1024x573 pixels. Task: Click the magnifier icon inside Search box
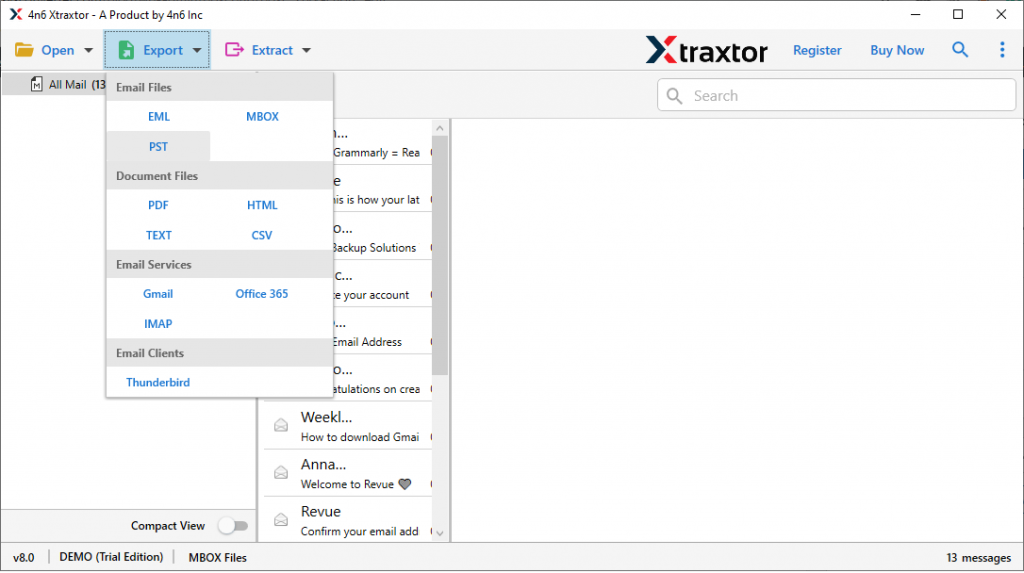[x=675, y=96]
